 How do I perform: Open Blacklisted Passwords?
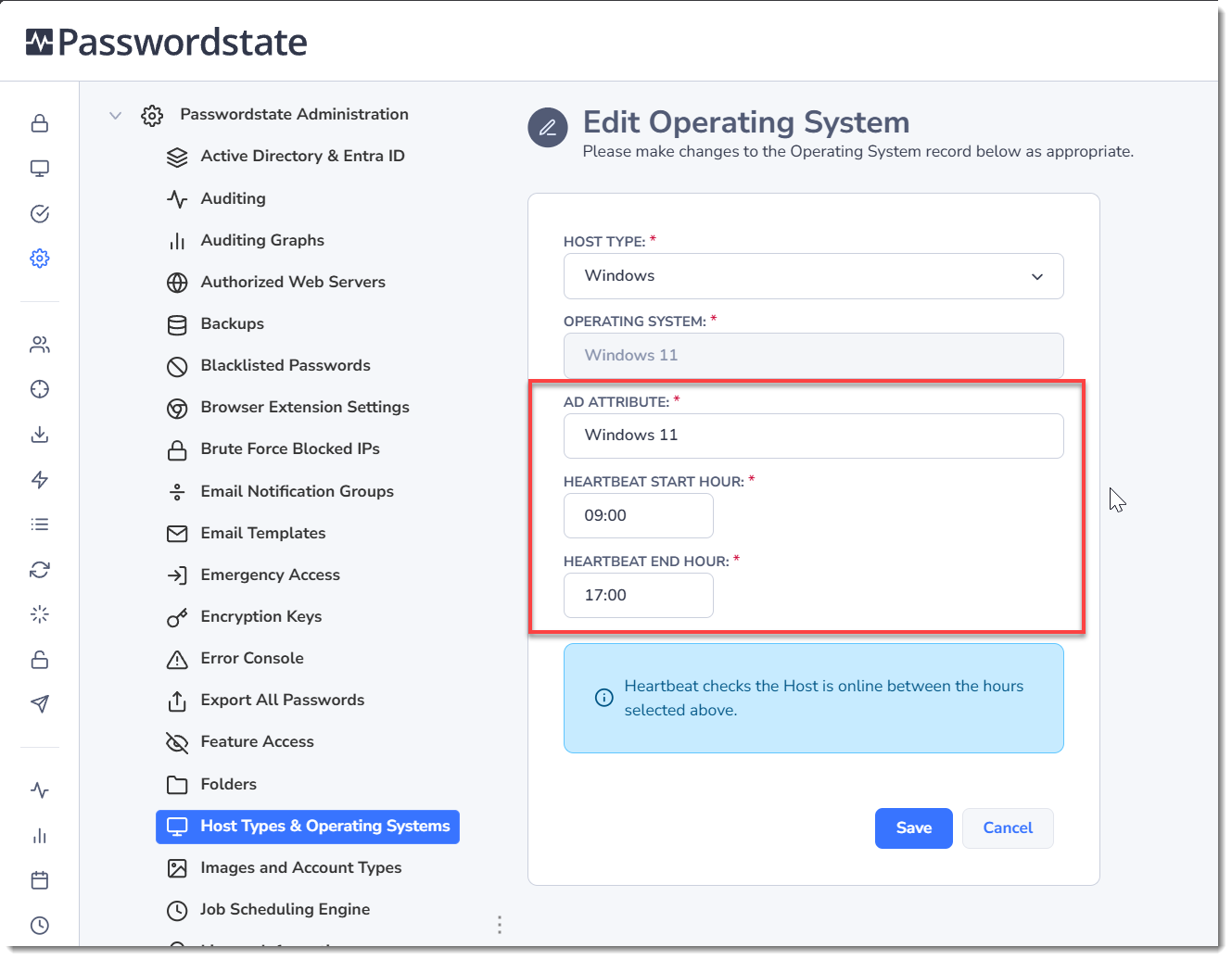(286, 365)
